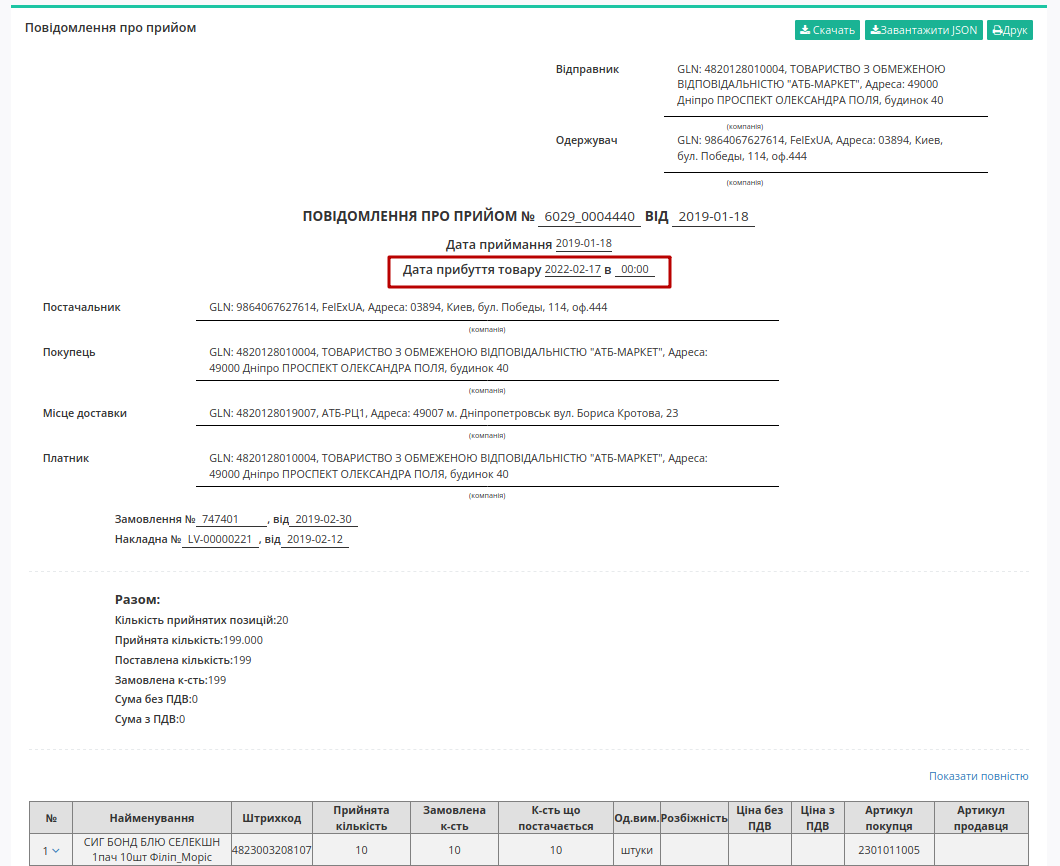1060x866 pixels.
Task: Click the Артикул продавця column header
Action: point(981,818)
